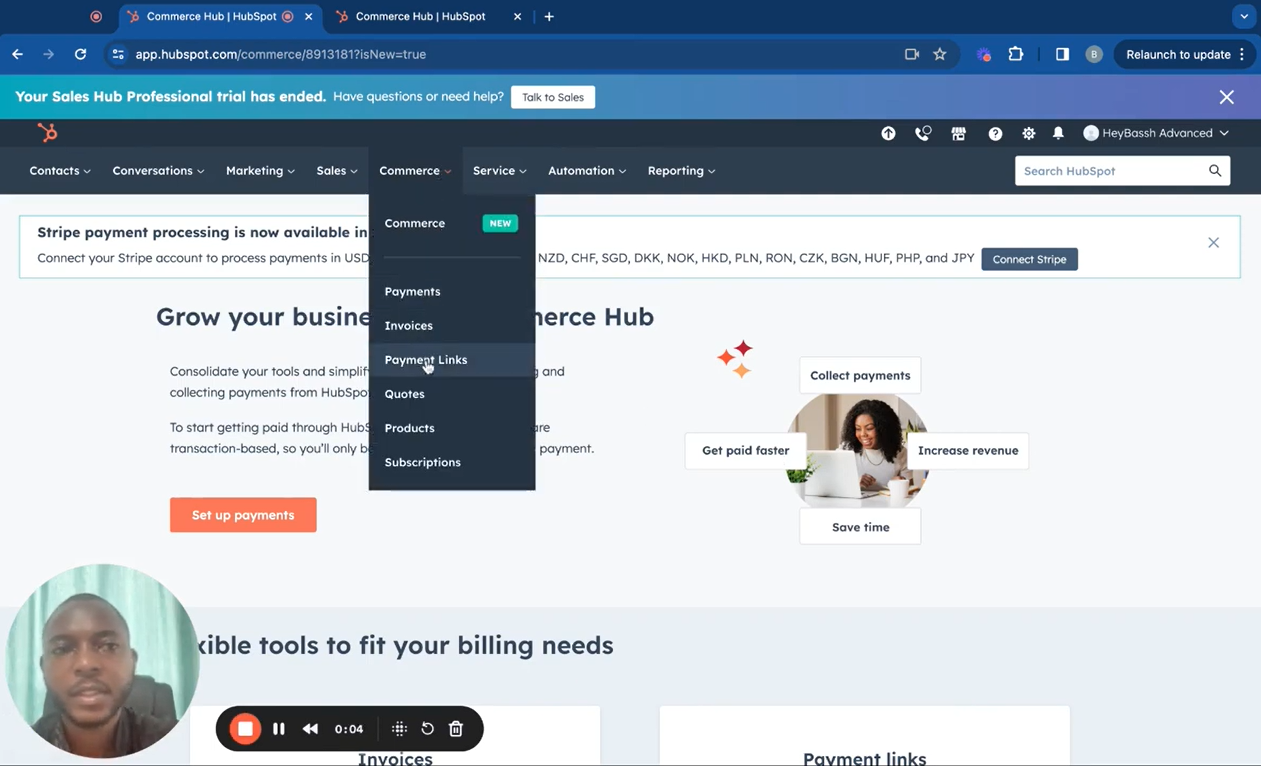
Task: Open the tab search dropdown arrow
Action: [1244, 16]
